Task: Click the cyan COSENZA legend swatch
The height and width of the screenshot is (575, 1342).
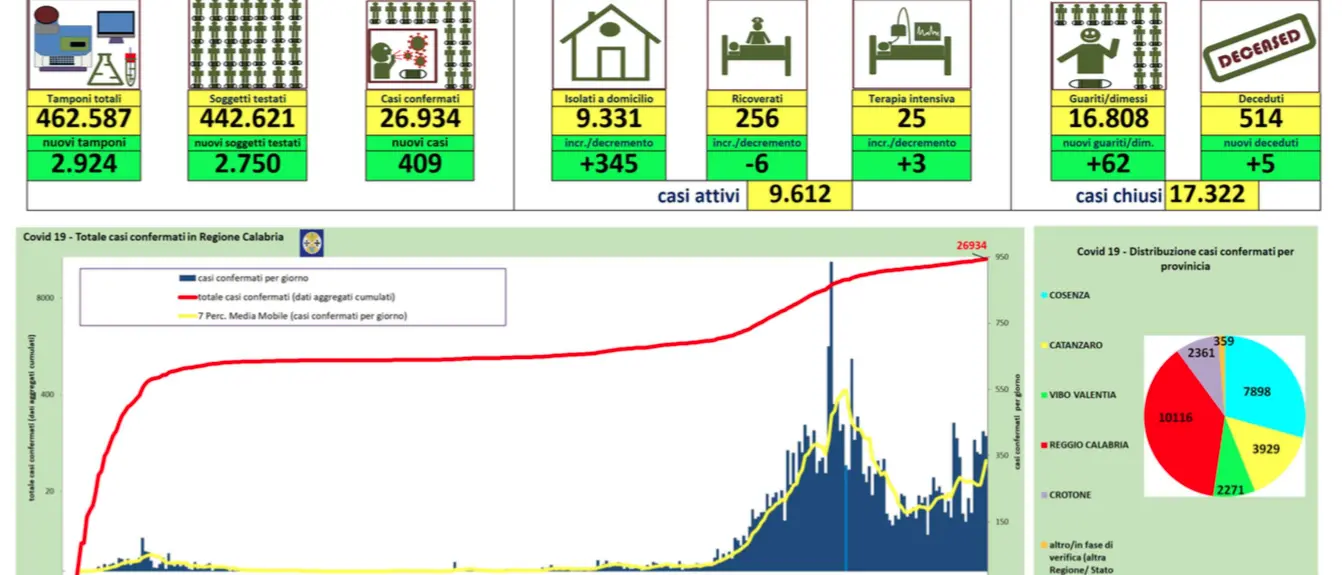Action: pos(1045,295)
